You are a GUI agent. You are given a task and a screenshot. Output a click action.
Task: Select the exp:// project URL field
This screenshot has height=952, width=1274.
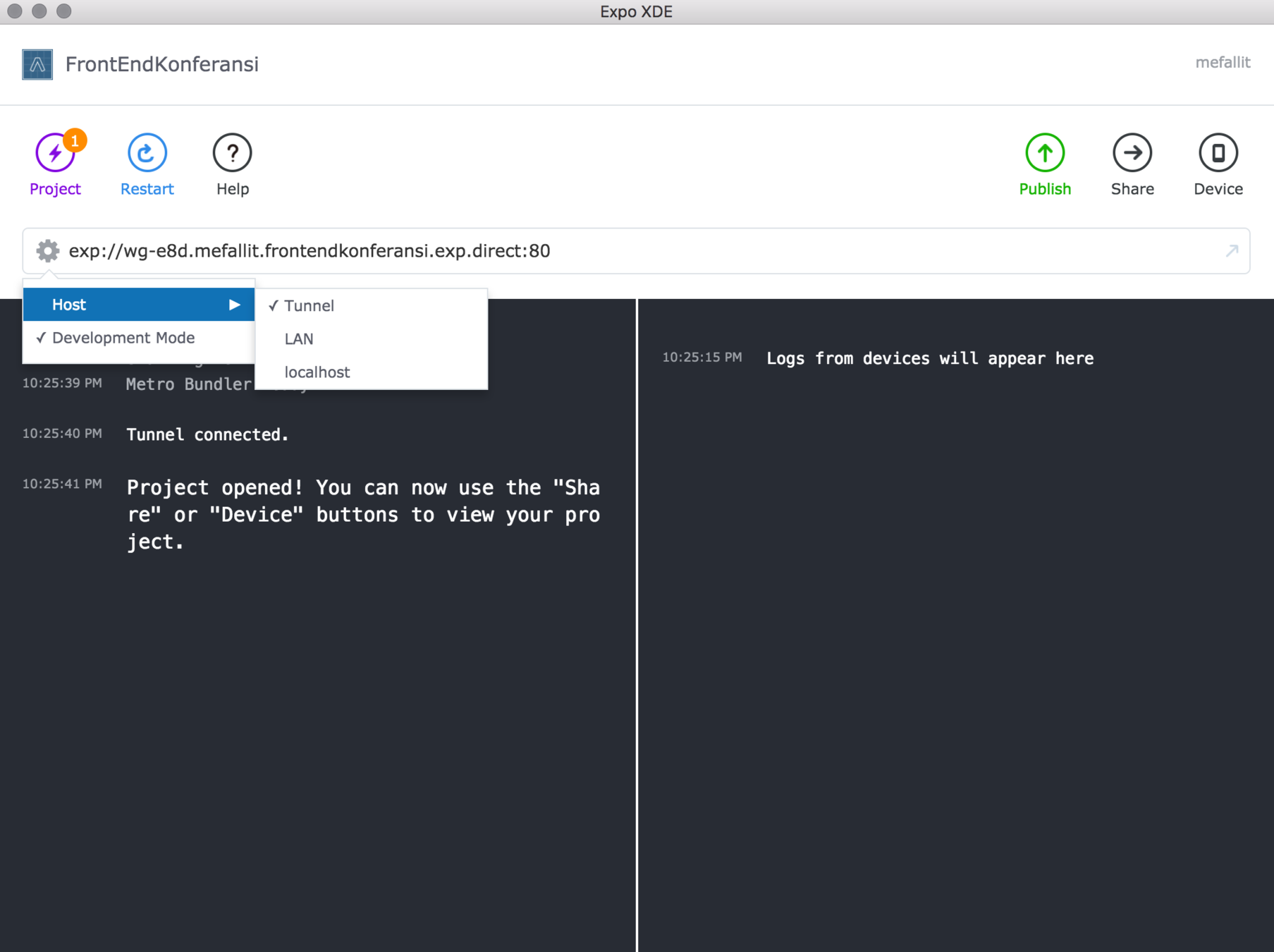point(636,251)
